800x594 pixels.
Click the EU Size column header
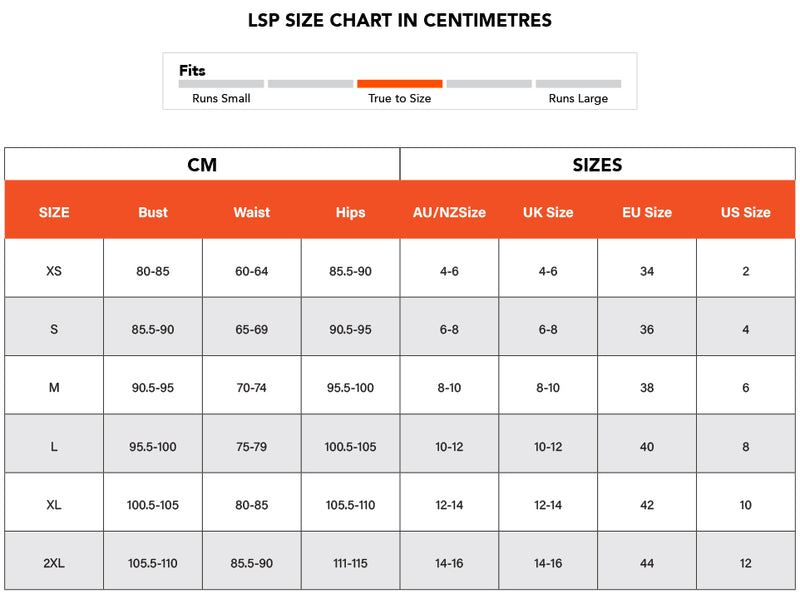(647, 212)
